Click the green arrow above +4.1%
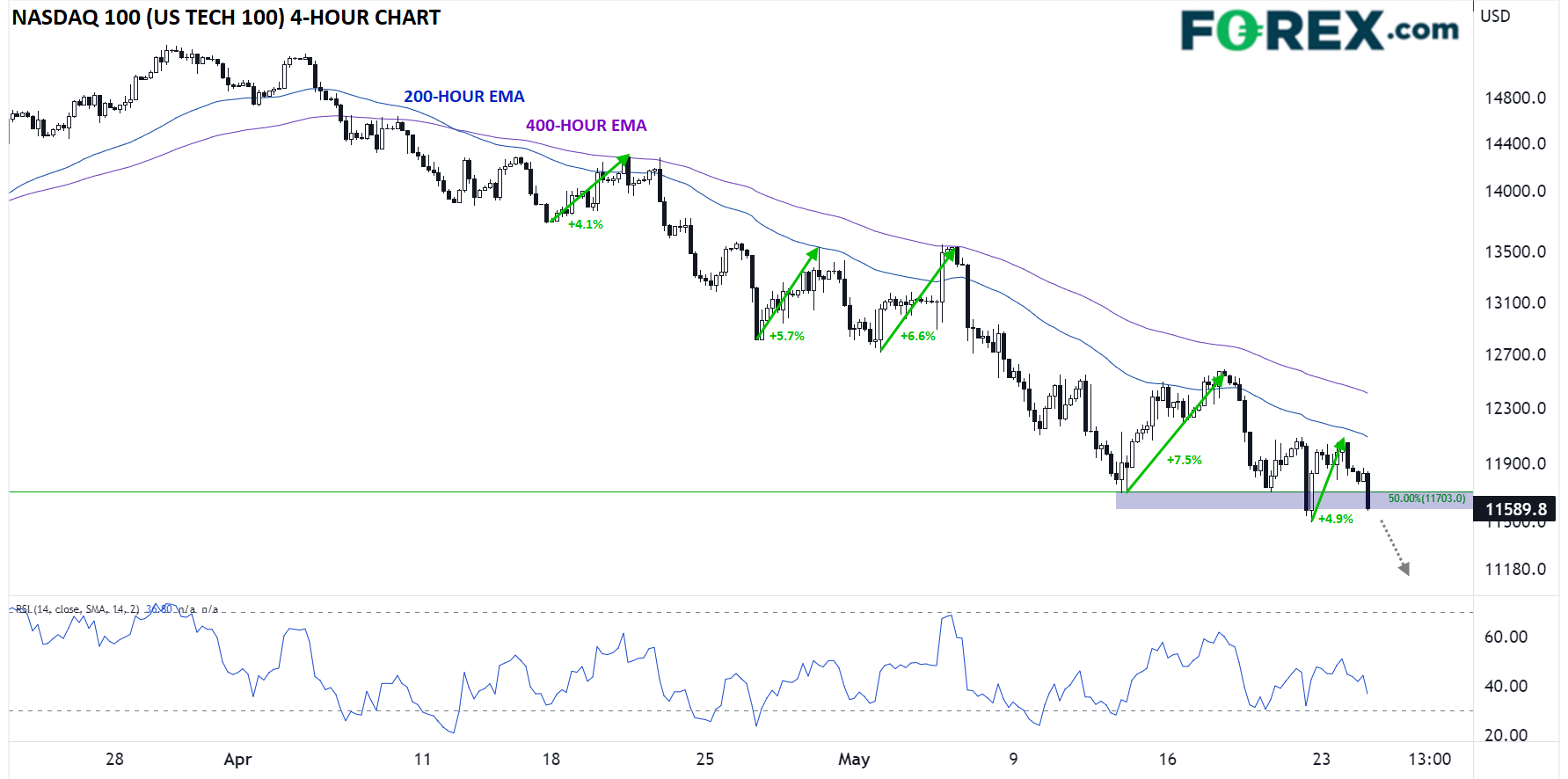This screenshot has height=779, width=1568. coord(589,188)
